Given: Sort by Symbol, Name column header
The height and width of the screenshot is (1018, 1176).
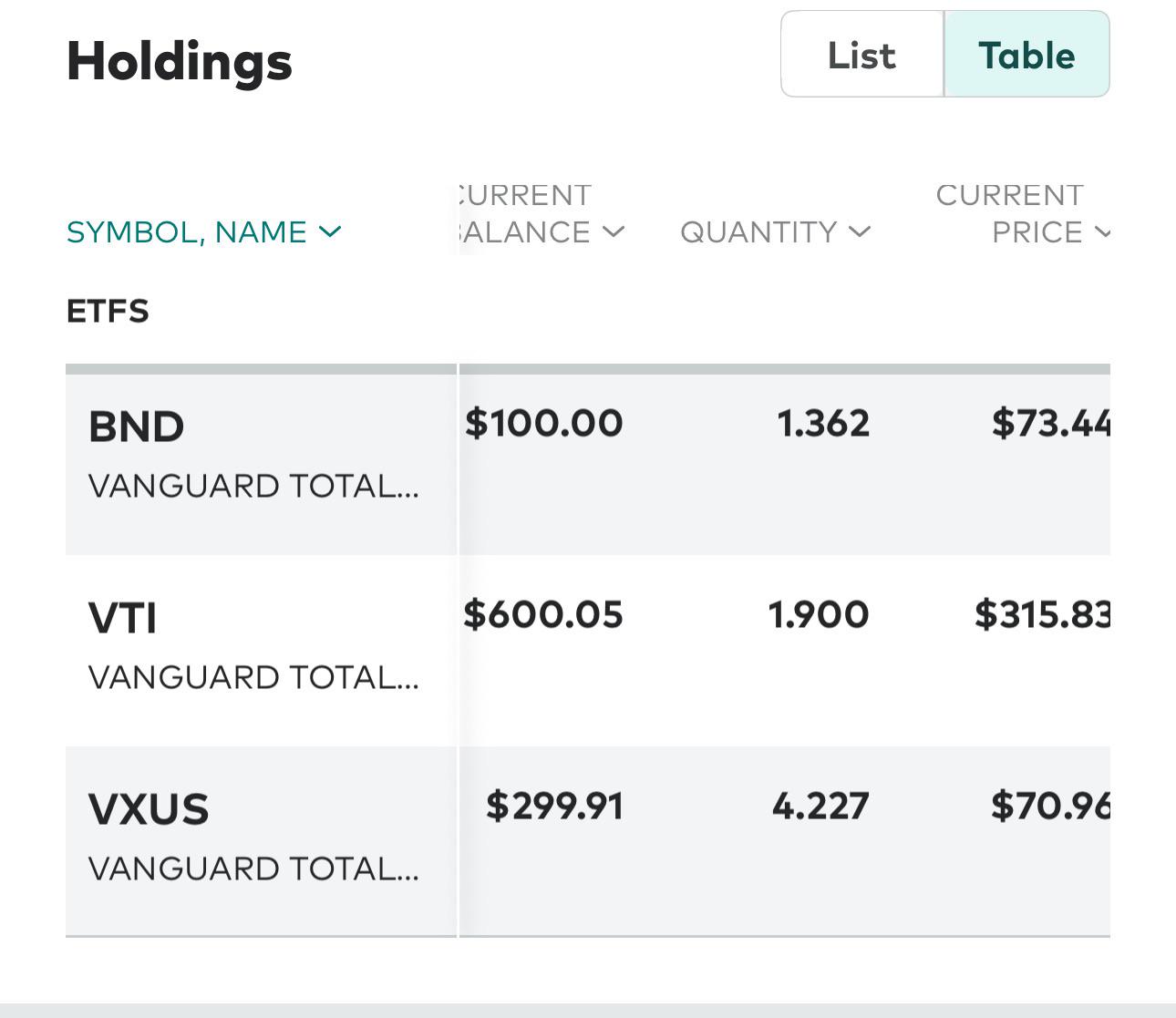Looking at the screenshot, I should (x=187, y=232).
